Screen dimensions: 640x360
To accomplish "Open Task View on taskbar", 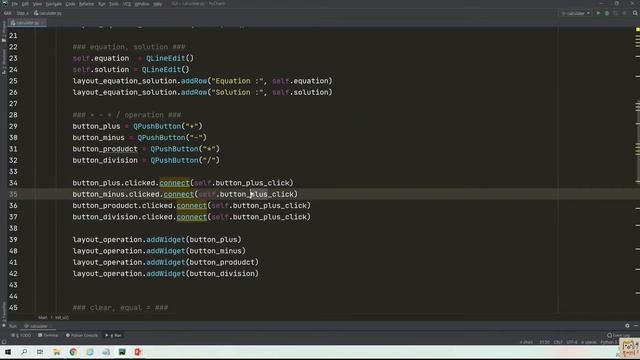I will click(40, 352).
